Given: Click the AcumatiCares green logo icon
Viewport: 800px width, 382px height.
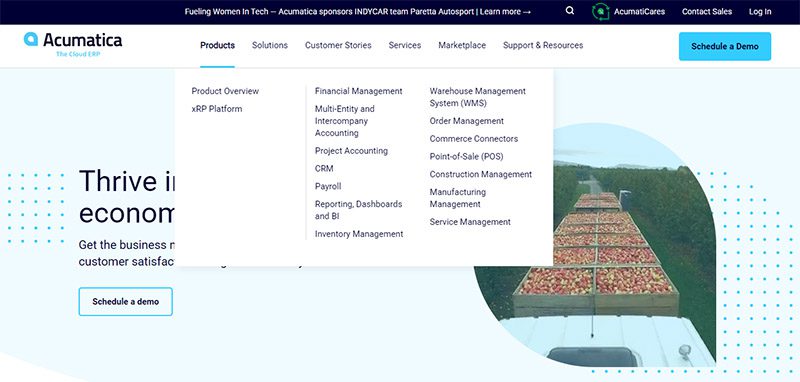Looking at the screenshot, I should pyautogui.click(x=601, y=11).
